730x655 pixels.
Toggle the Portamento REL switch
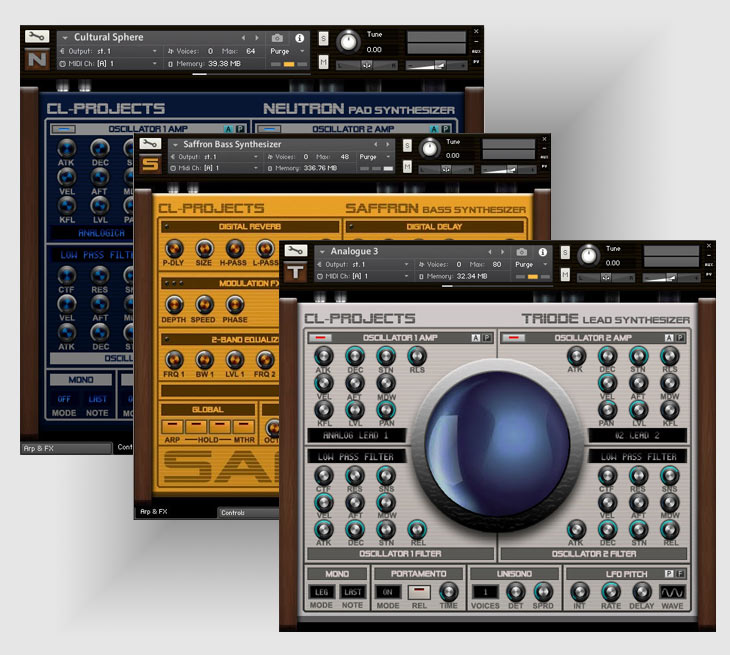point(418,591)
